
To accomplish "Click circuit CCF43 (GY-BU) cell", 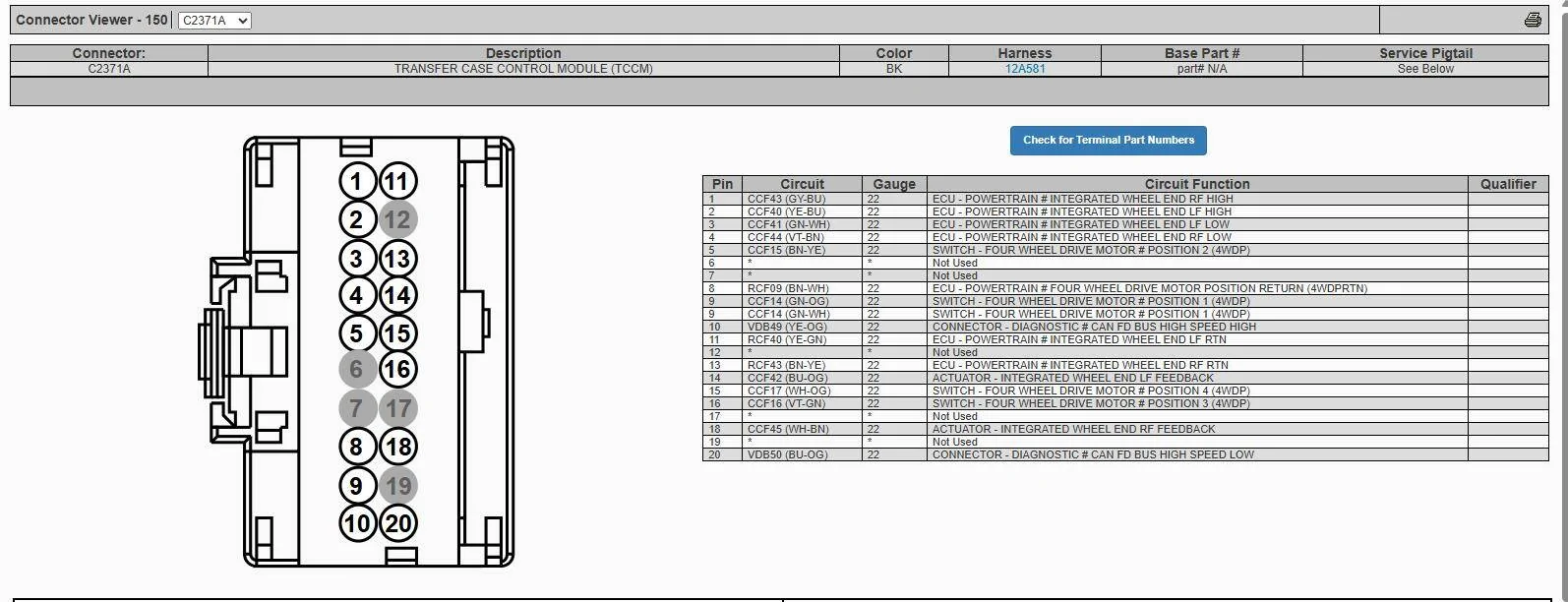I will pos(802,199).
